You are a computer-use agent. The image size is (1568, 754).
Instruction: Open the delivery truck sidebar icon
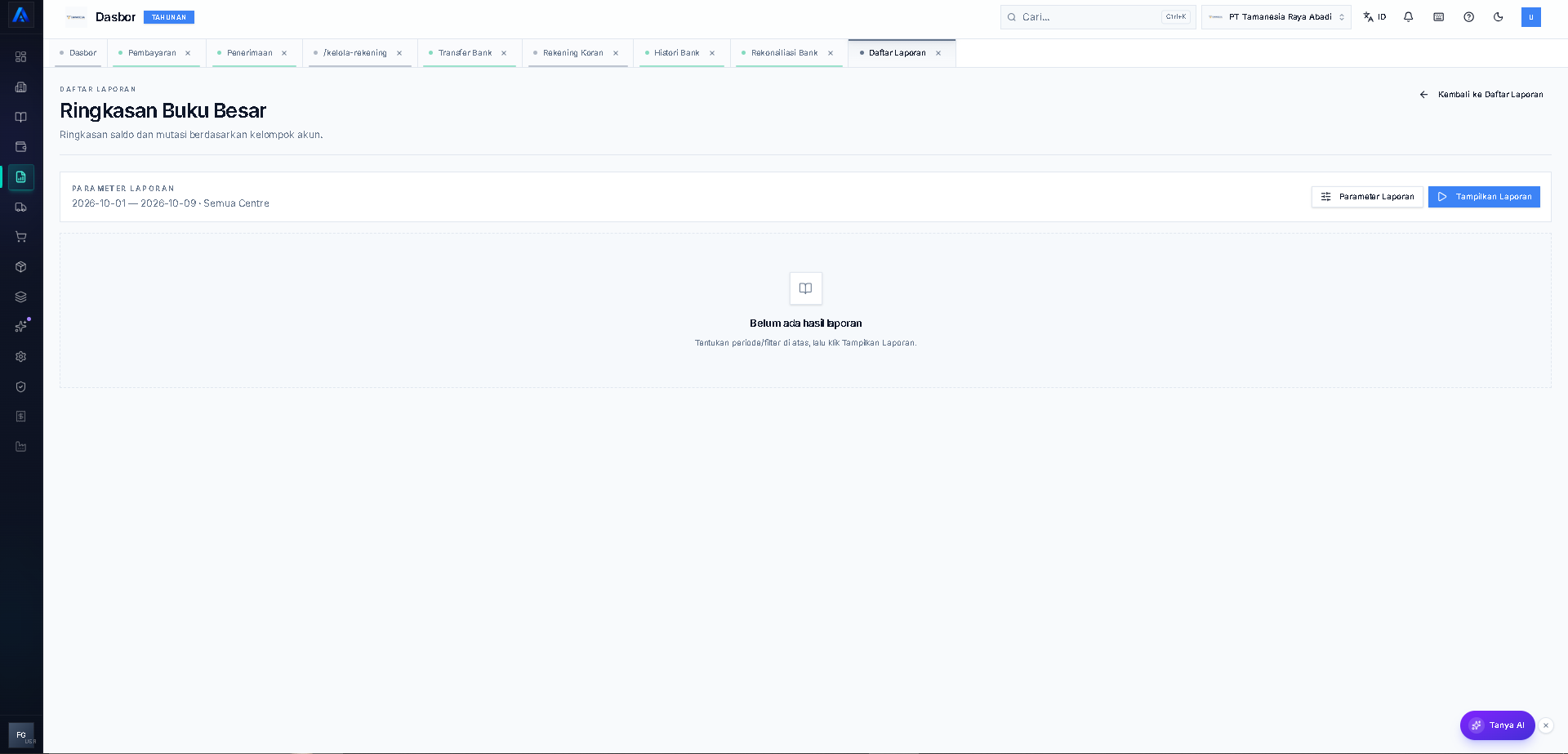[21, 207]
